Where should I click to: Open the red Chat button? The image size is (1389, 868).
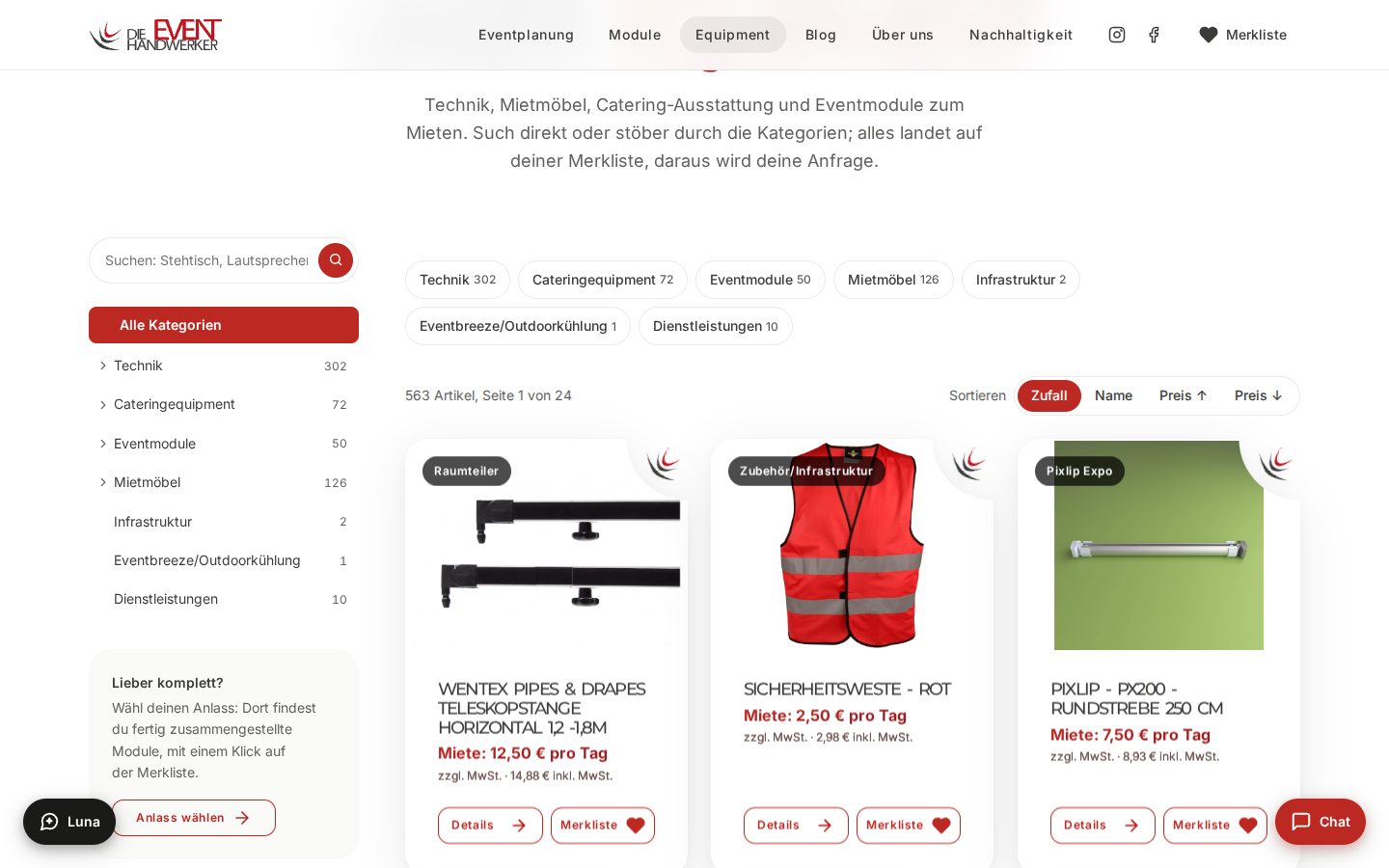tap(1321, 822)
